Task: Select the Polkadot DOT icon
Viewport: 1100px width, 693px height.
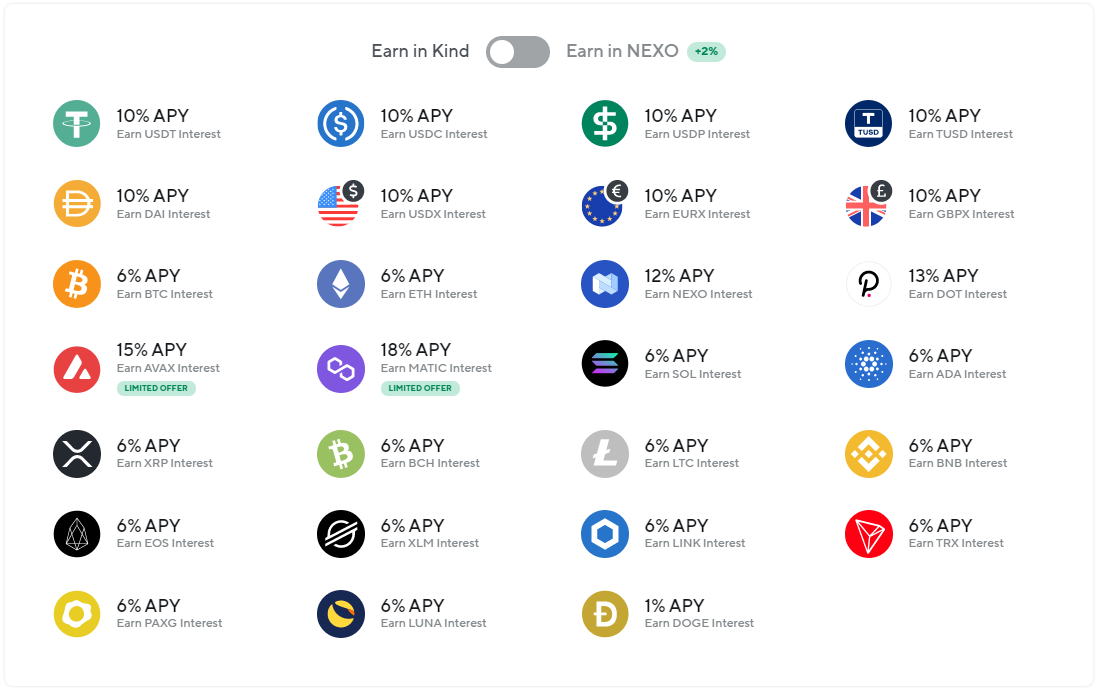Action: pyautogui.click(x=868, y=284)
